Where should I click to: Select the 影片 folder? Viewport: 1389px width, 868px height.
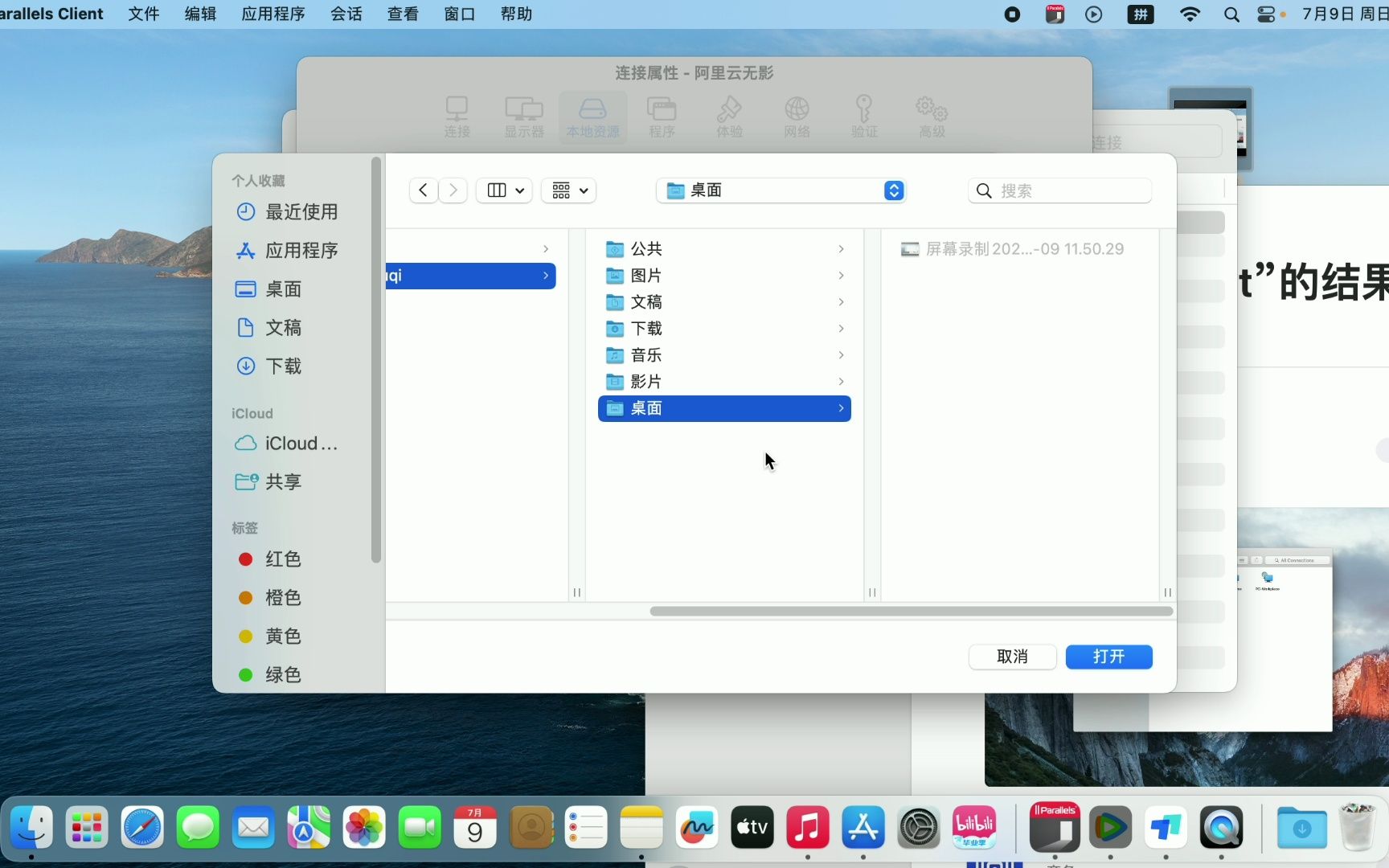pyautogui.click(x=724, y=382)
